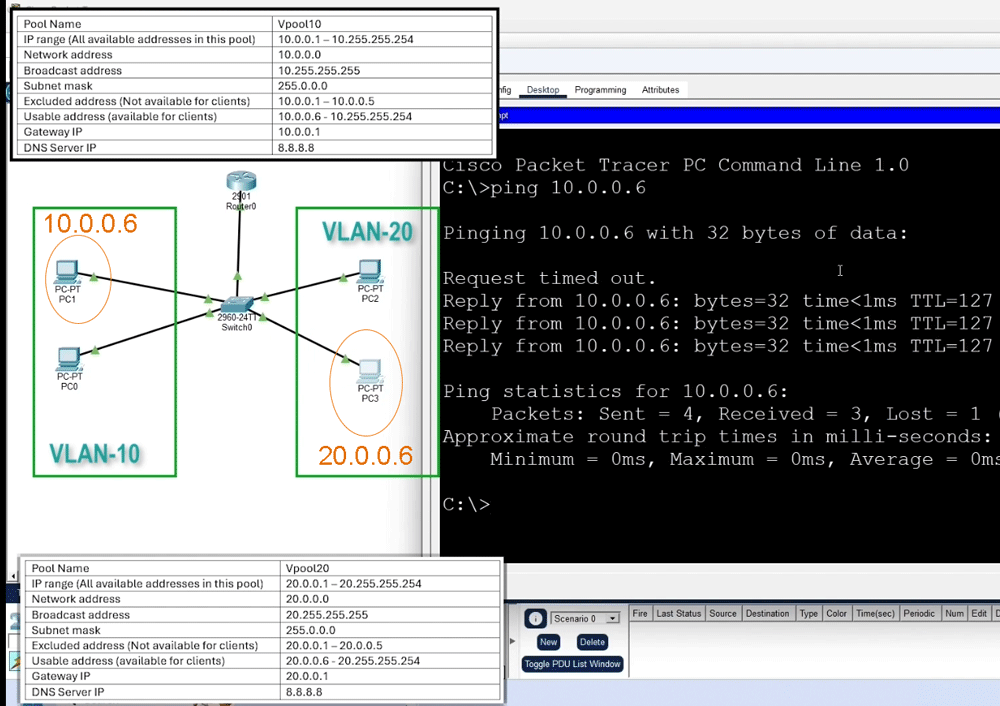Select the Router0 device icon
1000x706 pixels.
pyautogui.click(x=241, y=182)
